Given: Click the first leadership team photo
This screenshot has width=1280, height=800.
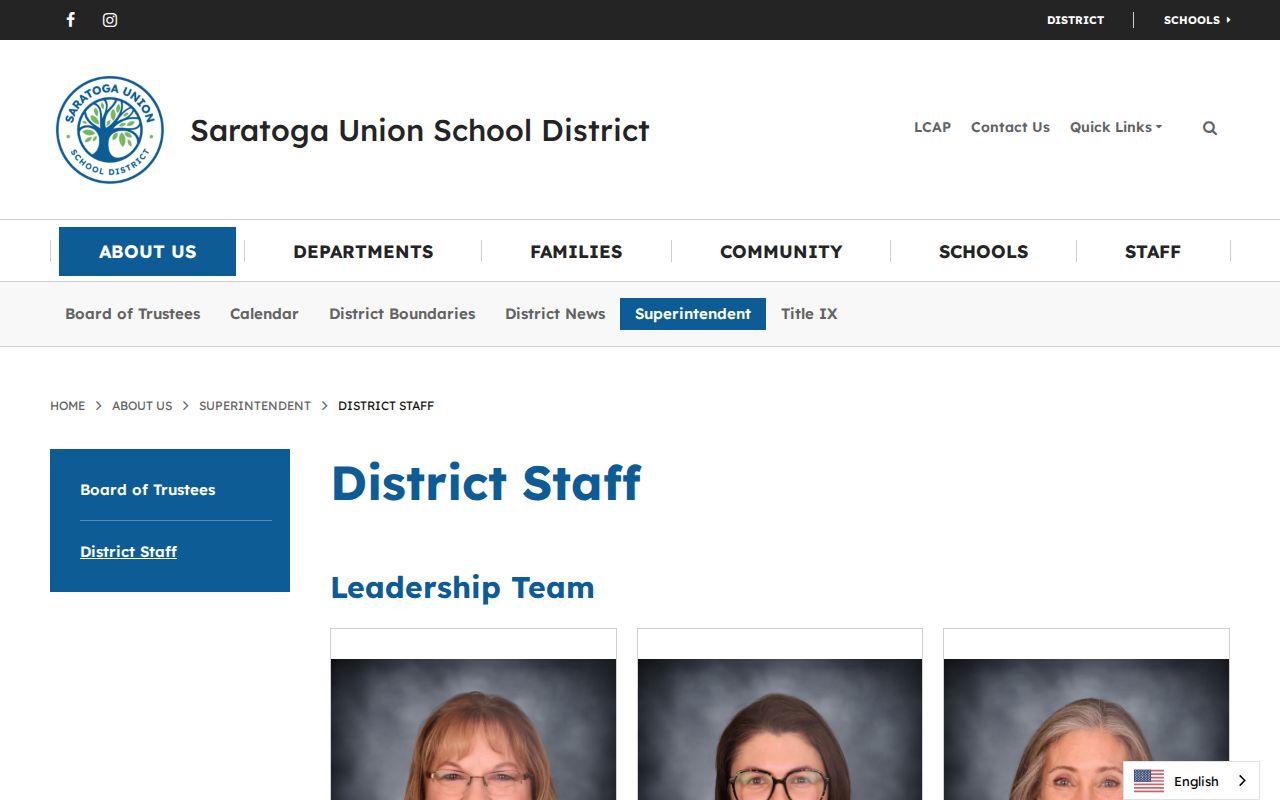Looking at the screenshot, I should coord(473,729).
